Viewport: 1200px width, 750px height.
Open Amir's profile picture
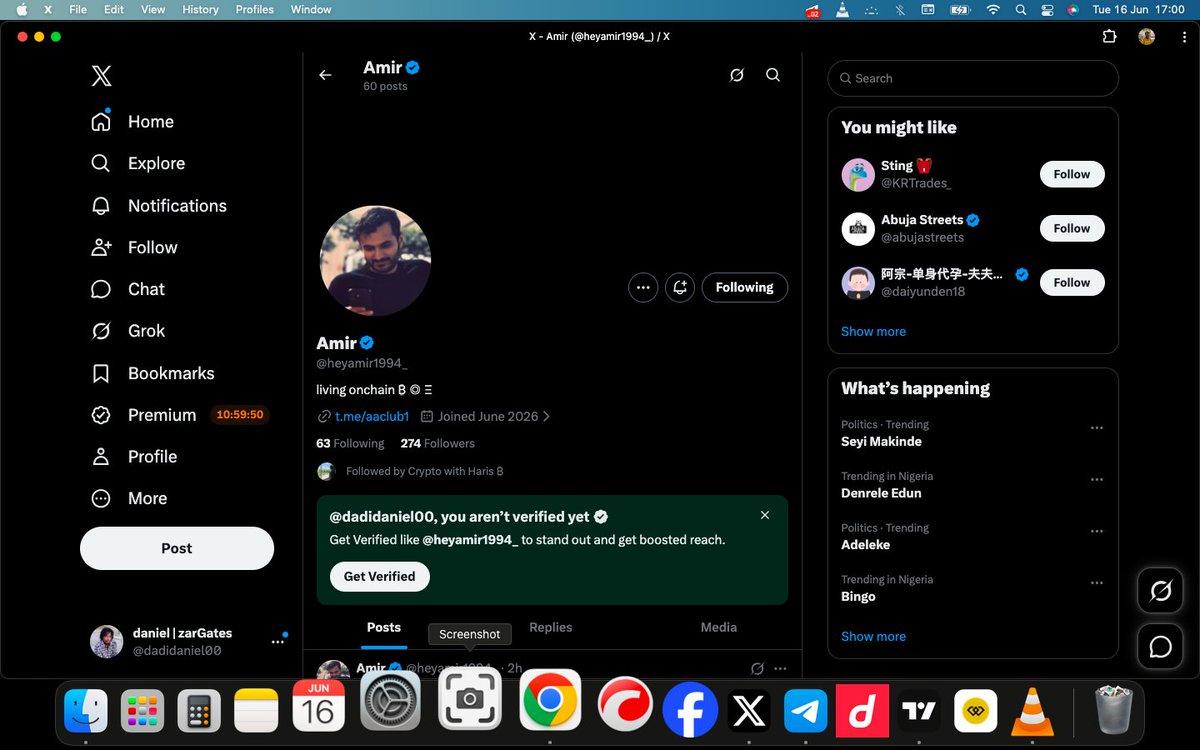[x=375, y=262]
